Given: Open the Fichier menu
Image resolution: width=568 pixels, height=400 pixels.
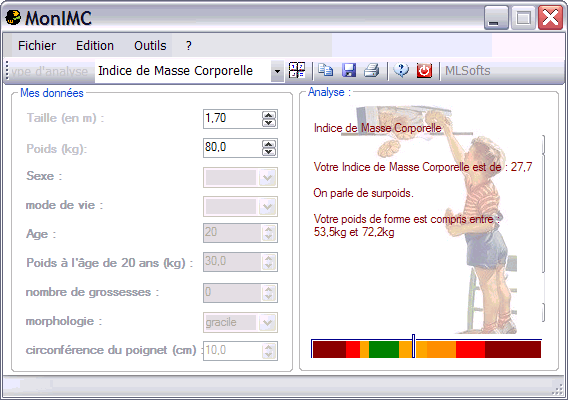Looking at the screenshot, I should (x=37, y=46).
